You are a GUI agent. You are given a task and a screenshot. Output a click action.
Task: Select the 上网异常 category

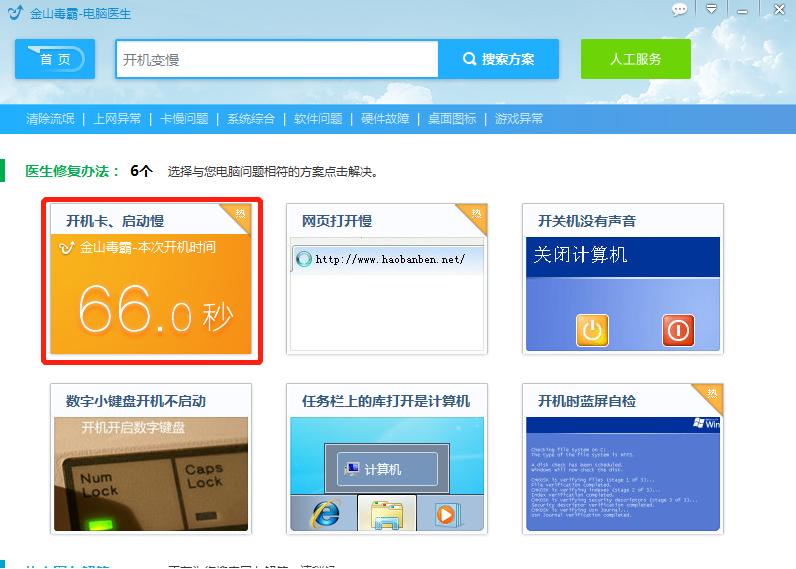pos(117,119)
